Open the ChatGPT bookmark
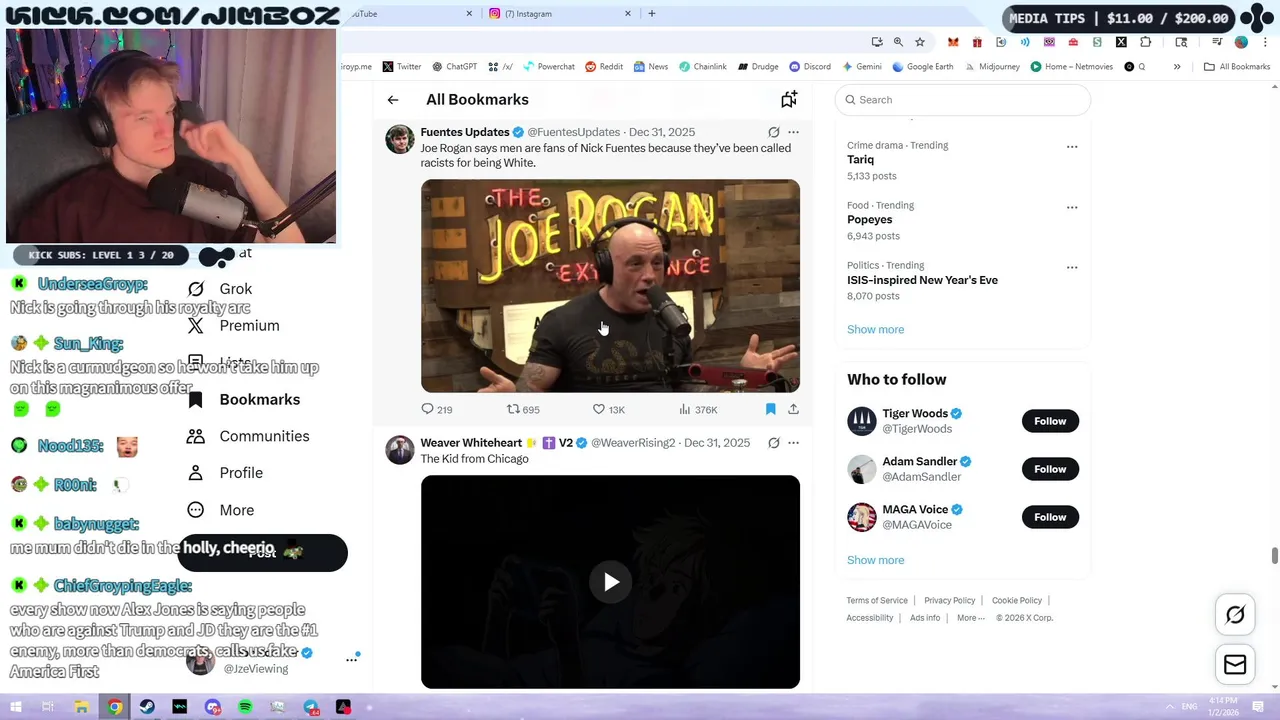The width and height of the screenshot is (1280, 720). [x=454, y=67]
